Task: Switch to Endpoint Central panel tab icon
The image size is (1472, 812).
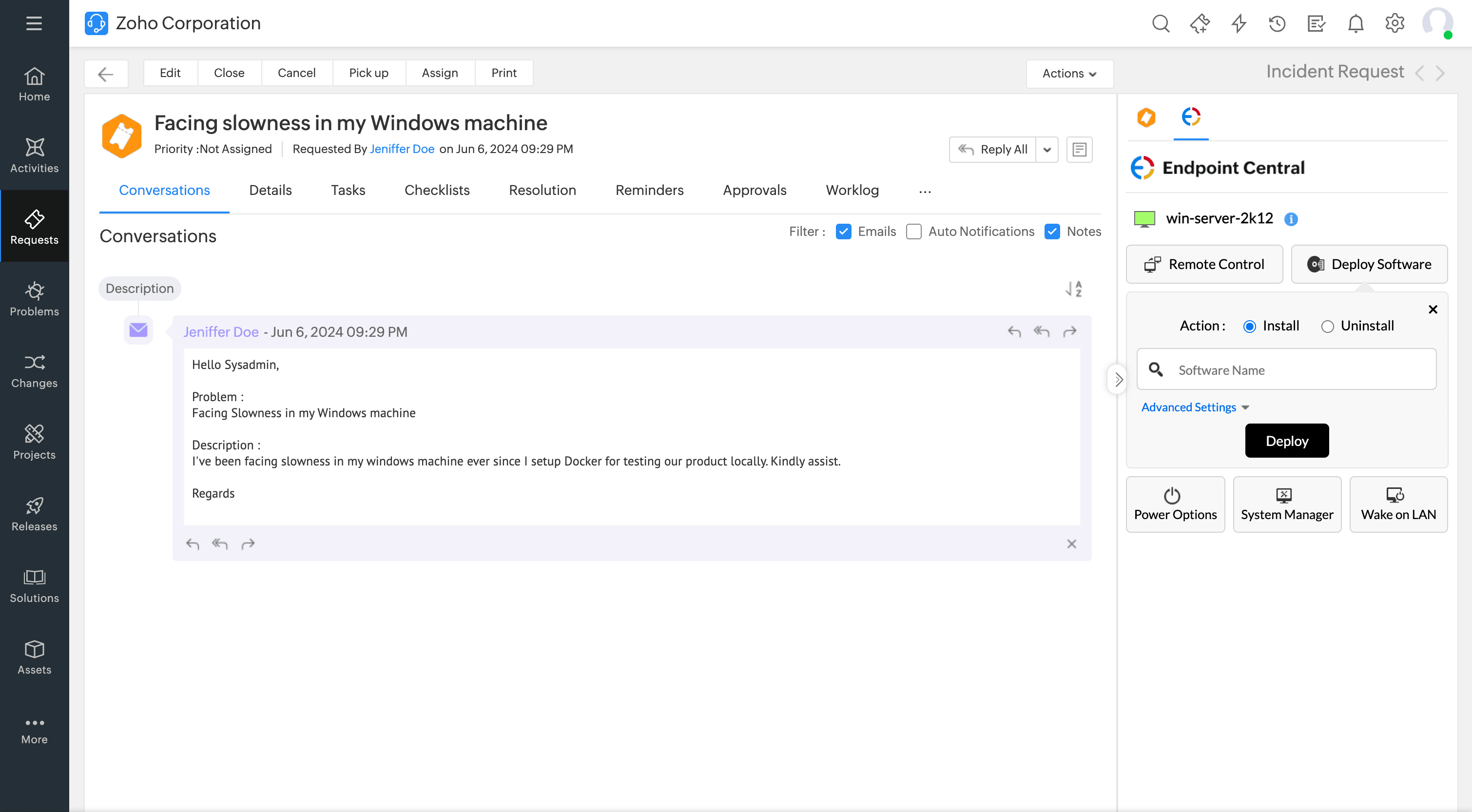Action: 1191,117
